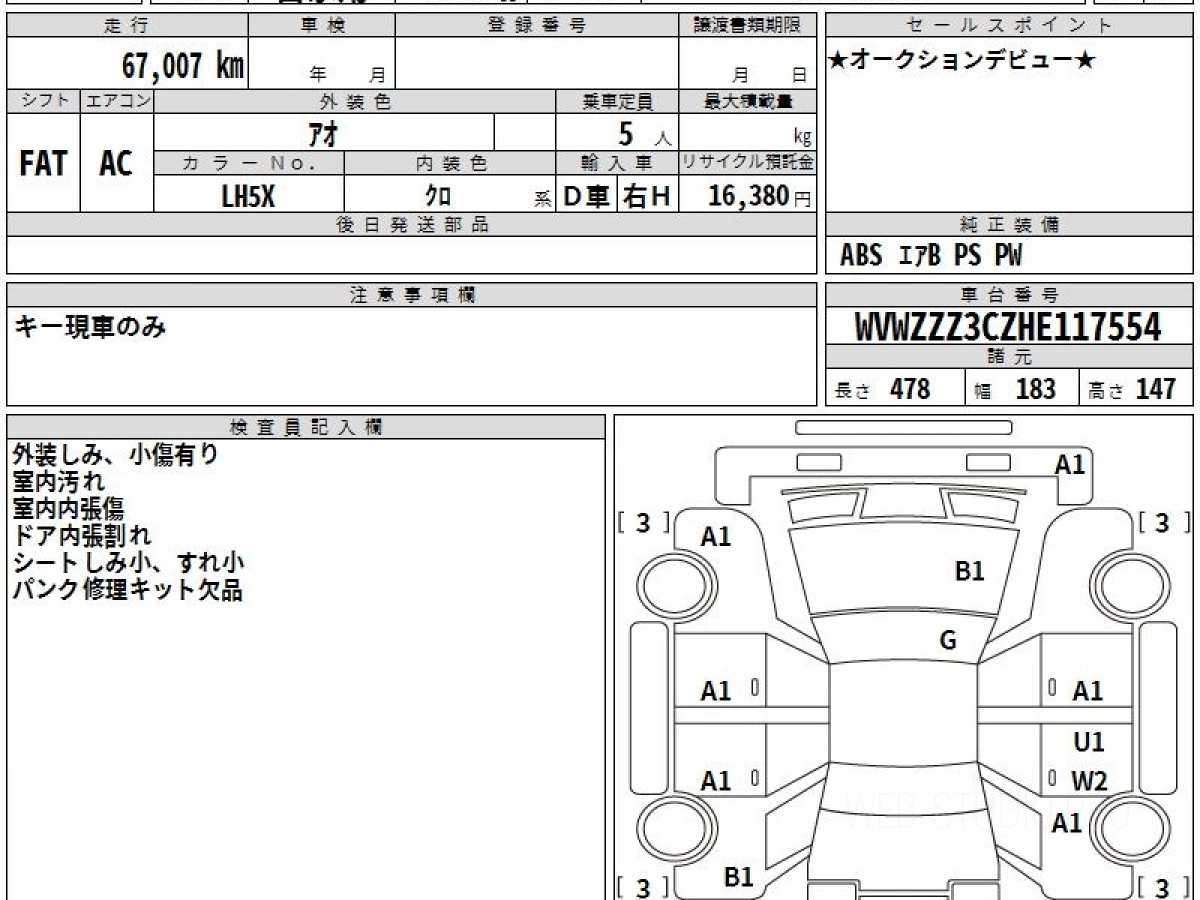Select the 最大積載量 header
The width and height of the screenshot is (1200, 900).
point(748,101)
